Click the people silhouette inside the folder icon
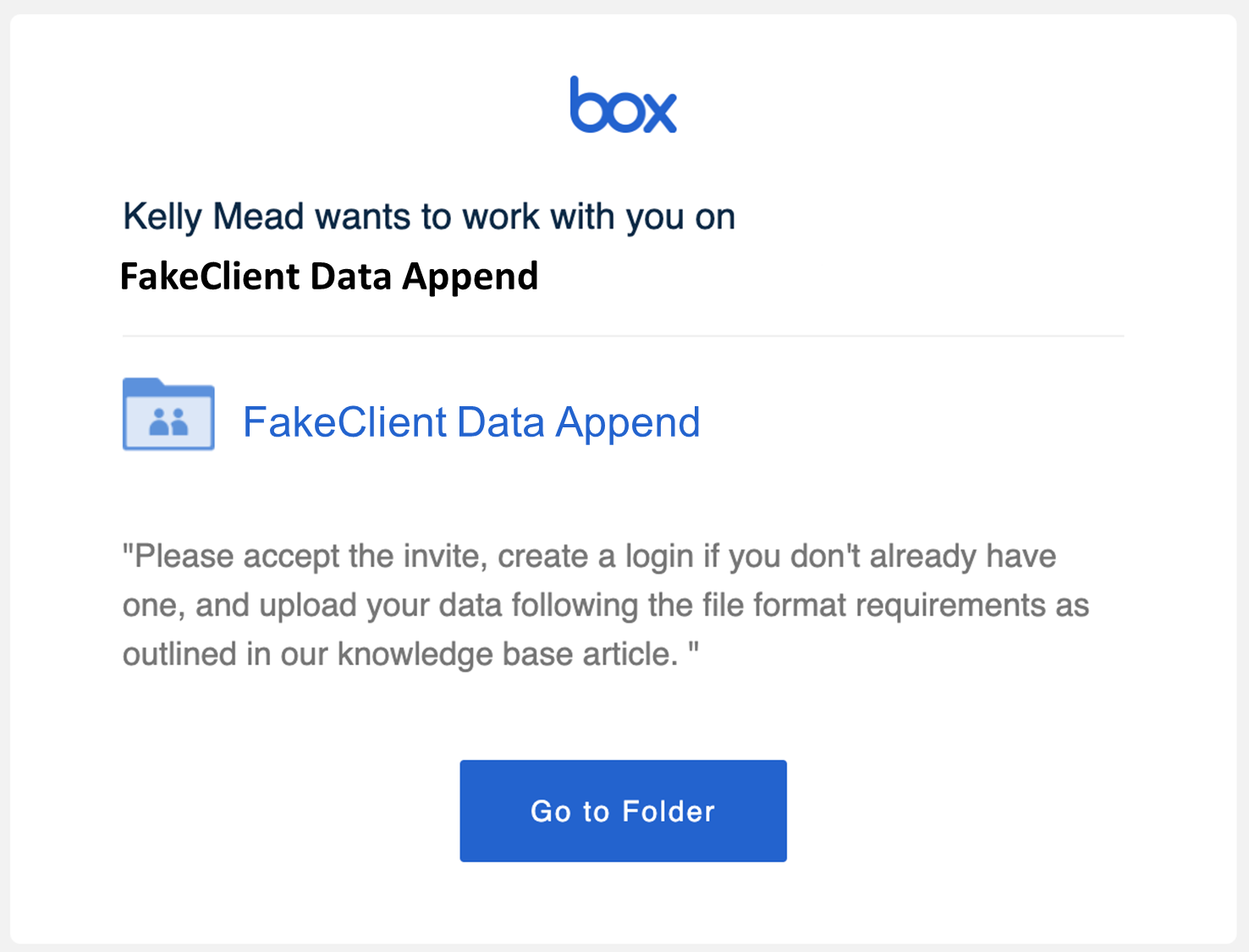The width and height of the screenshot is (1249, 952). (168, 421)
